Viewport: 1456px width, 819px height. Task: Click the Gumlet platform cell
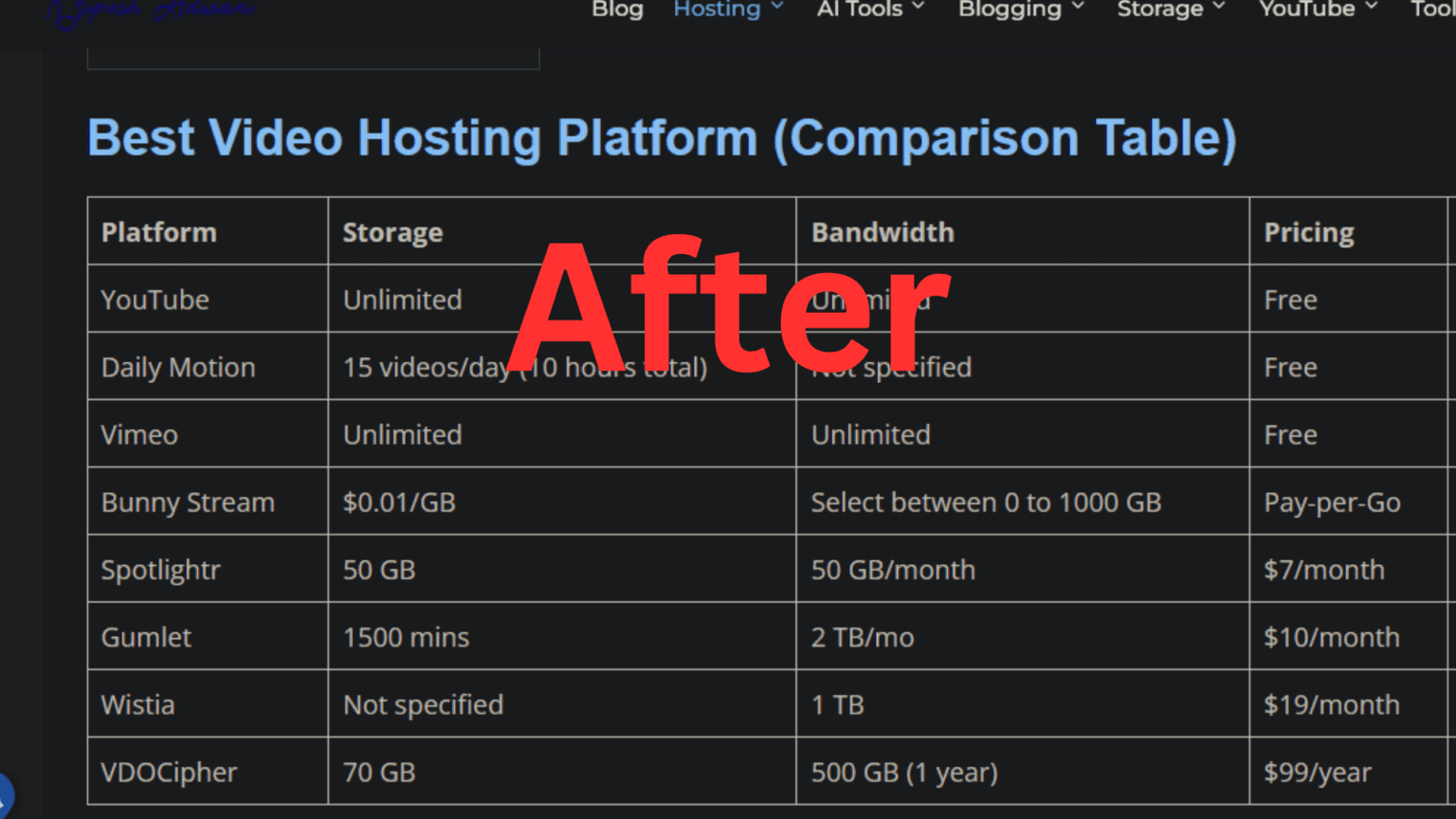click(x=208, y=636)
